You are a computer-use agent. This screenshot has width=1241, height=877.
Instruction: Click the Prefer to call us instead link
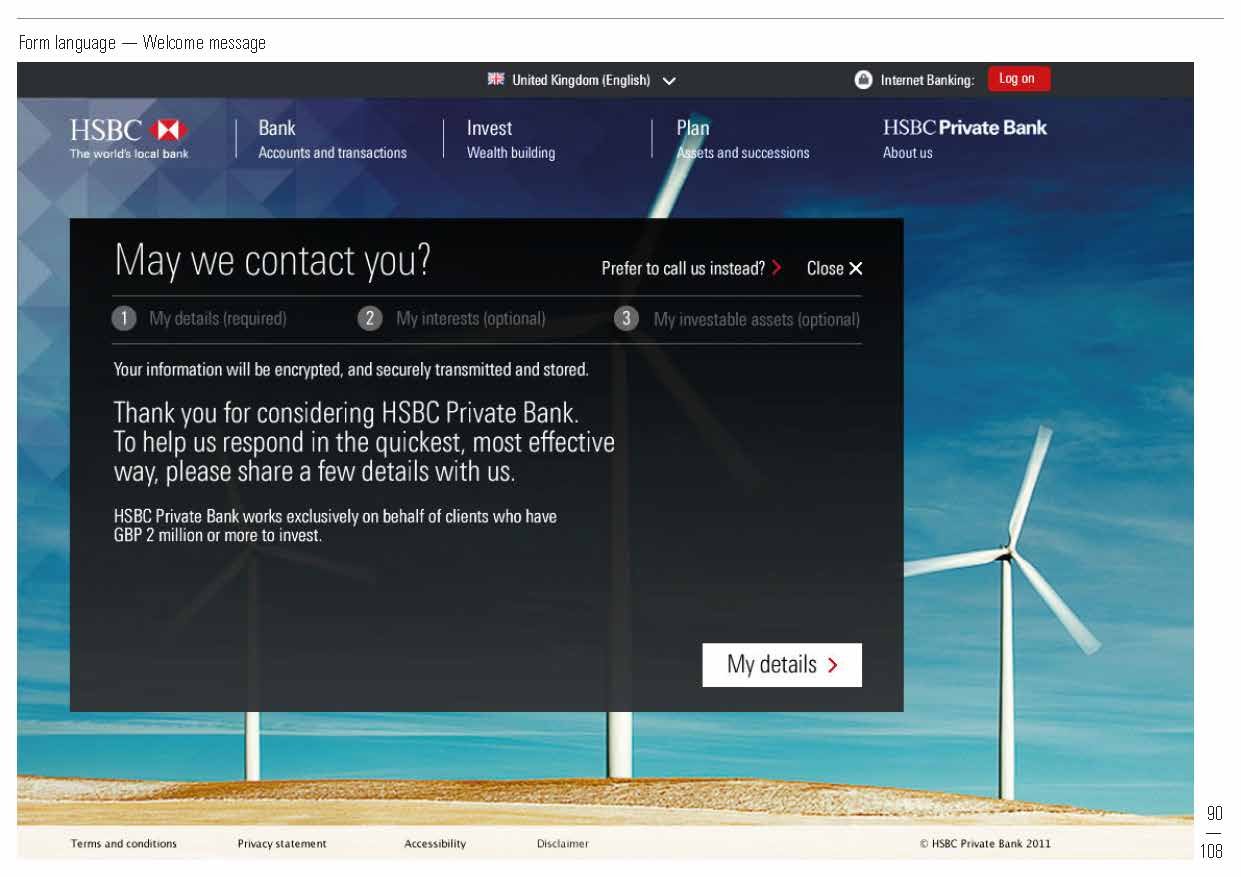click(691, 268)
